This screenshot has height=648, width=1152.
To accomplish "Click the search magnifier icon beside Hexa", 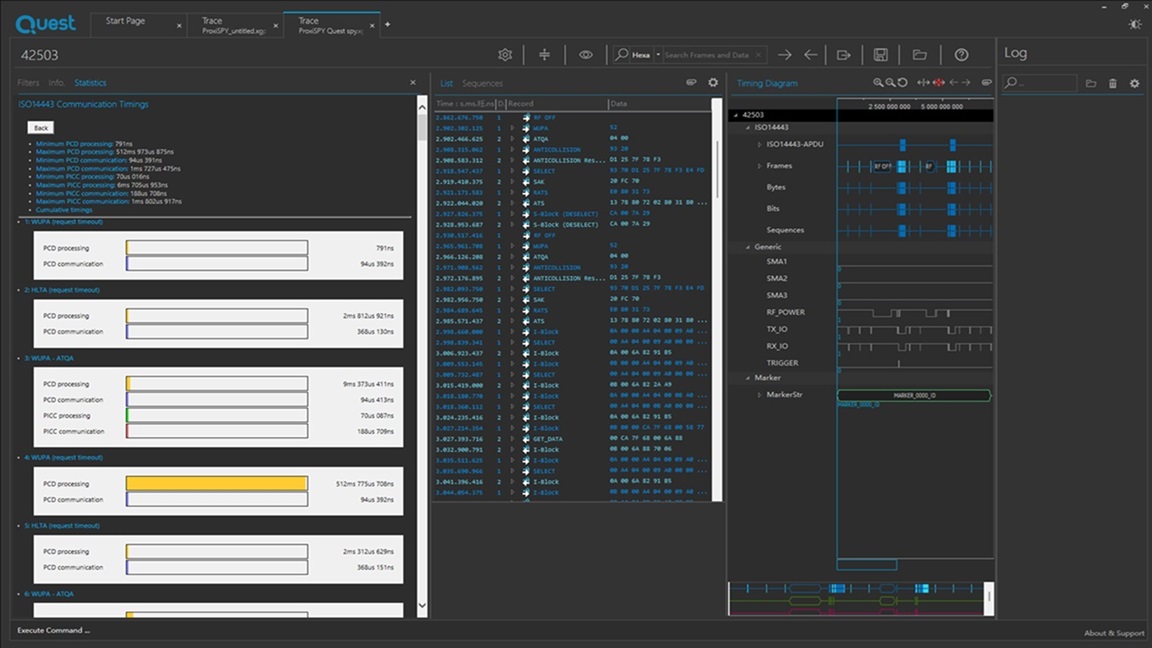I will pos(622,54).
